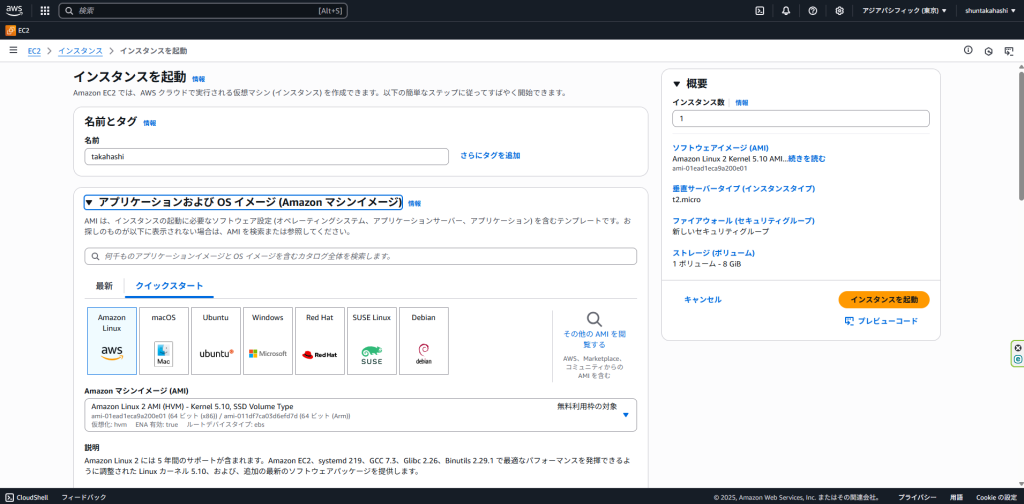Click the CloudShell icon in the footer
Viewport: 1024px width, 504px height.
pyautogui.click(x=10, y=497)
